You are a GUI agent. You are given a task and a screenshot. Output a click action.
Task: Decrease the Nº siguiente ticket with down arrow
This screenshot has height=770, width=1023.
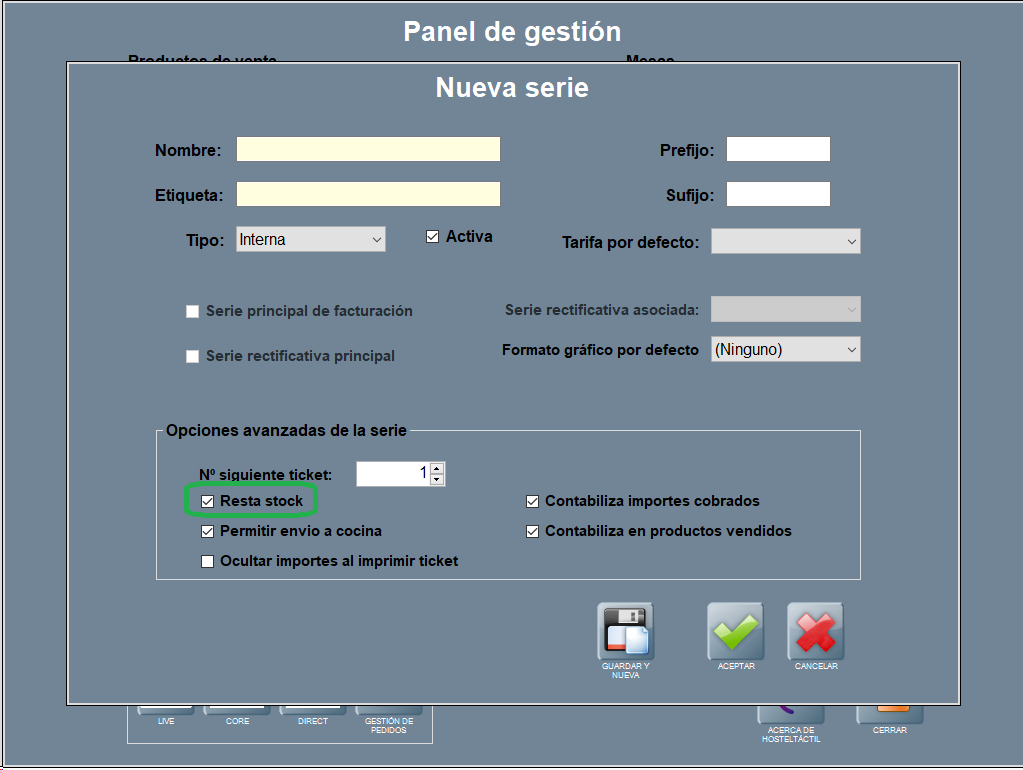tap(437, 480)
